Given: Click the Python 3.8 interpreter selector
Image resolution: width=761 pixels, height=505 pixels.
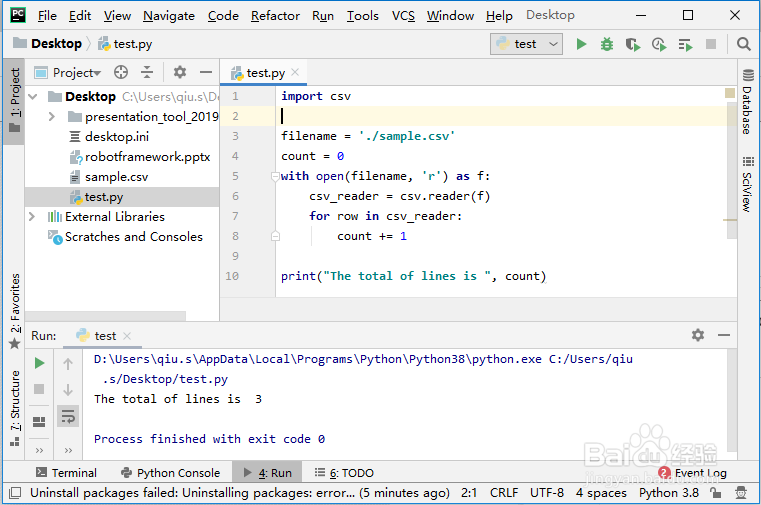Looking at the screenshot, I should 669,493.
